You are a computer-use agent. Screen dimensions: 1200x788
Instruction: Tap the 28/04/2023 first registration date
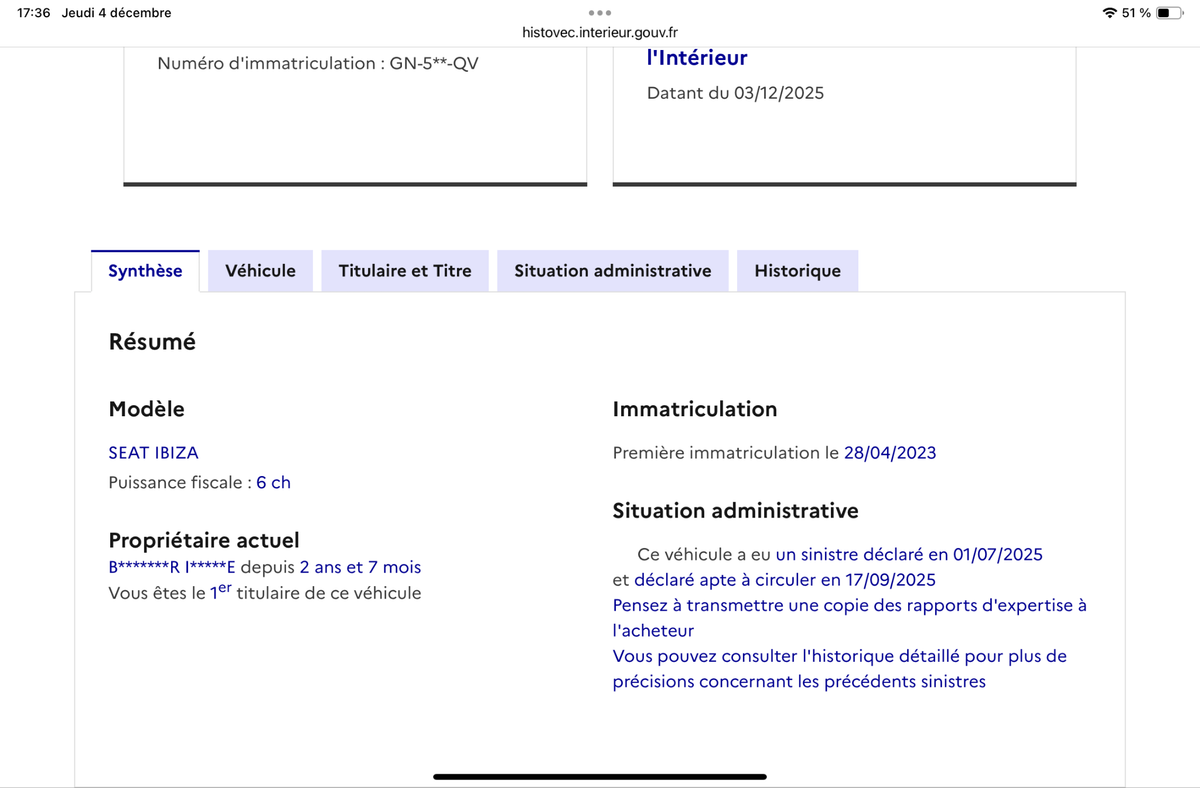(x=890, y=453)
